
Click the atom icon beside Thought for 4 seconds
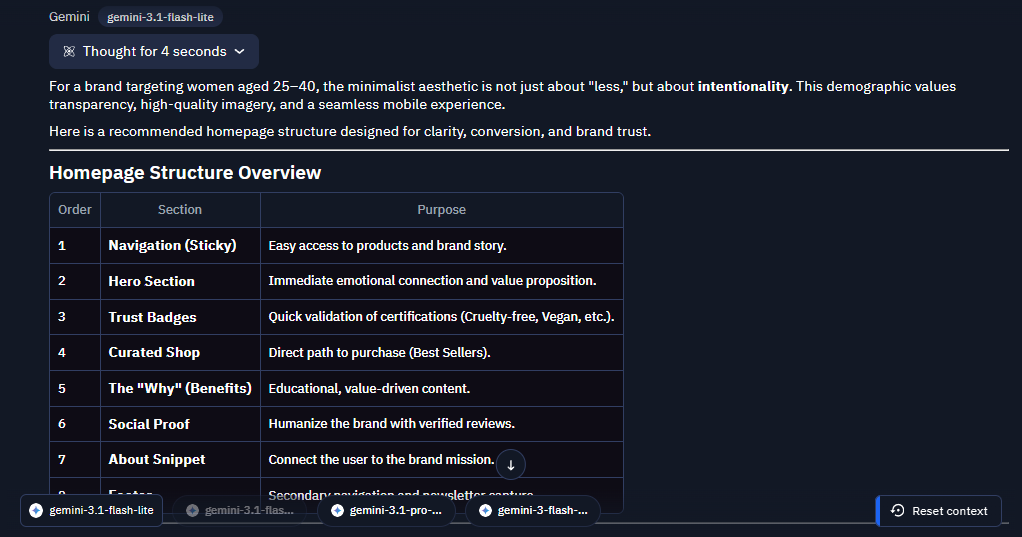[69, 51]
